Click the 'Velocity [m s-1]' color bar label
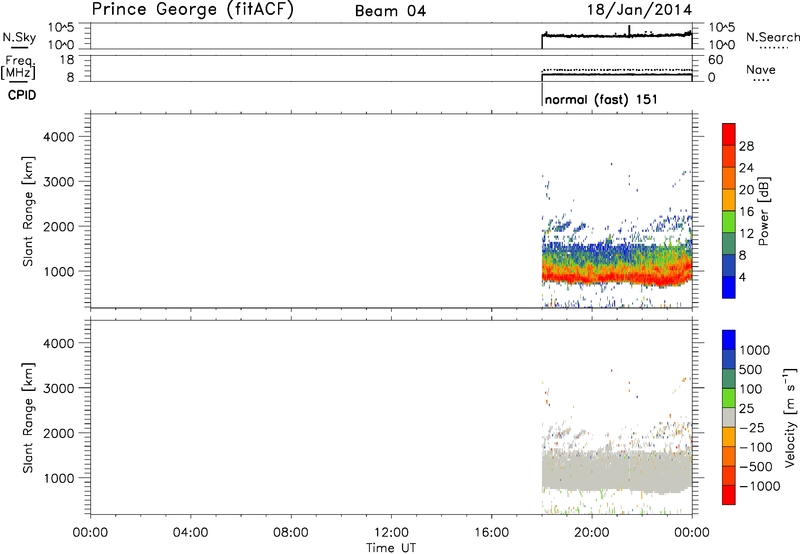The width and height of the screenshot is (800, 554). (790, 417)
